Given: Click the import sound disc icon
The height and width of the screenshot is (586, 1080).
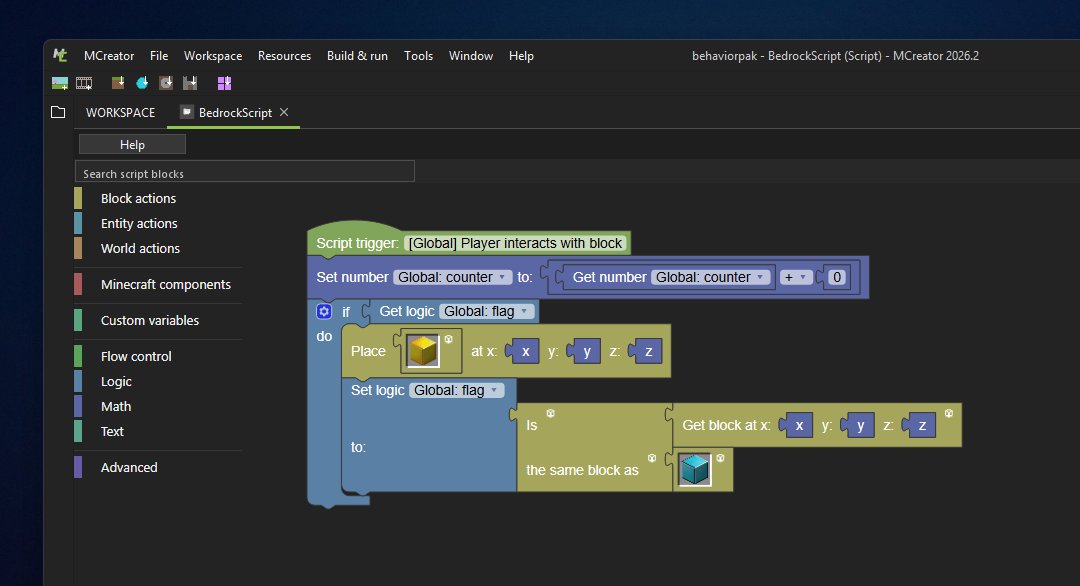Looking at the screenshot, I should [166, 83].
